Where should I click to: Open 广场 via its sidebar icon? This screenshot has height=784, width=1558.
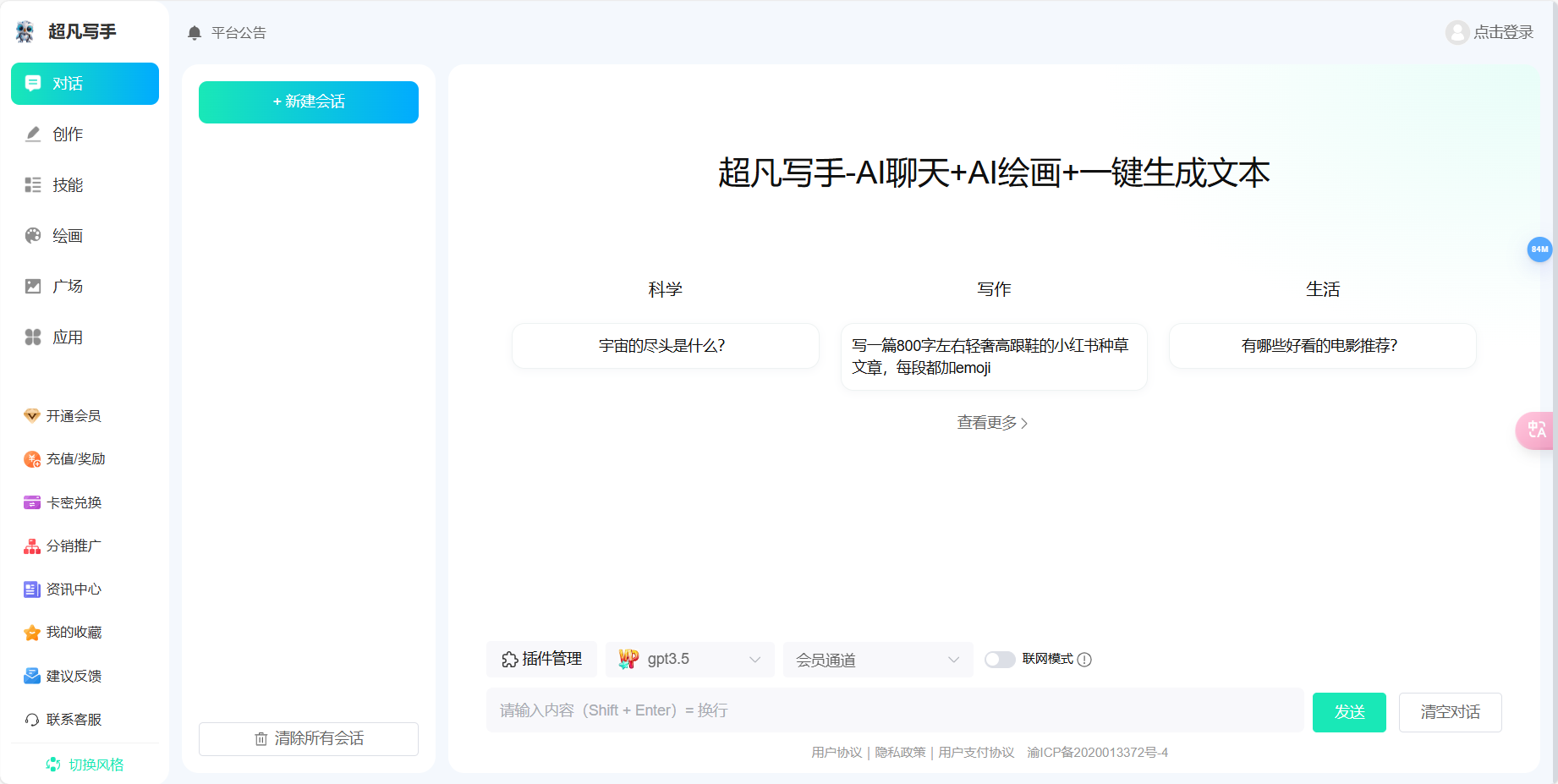(x=31, y=286)
